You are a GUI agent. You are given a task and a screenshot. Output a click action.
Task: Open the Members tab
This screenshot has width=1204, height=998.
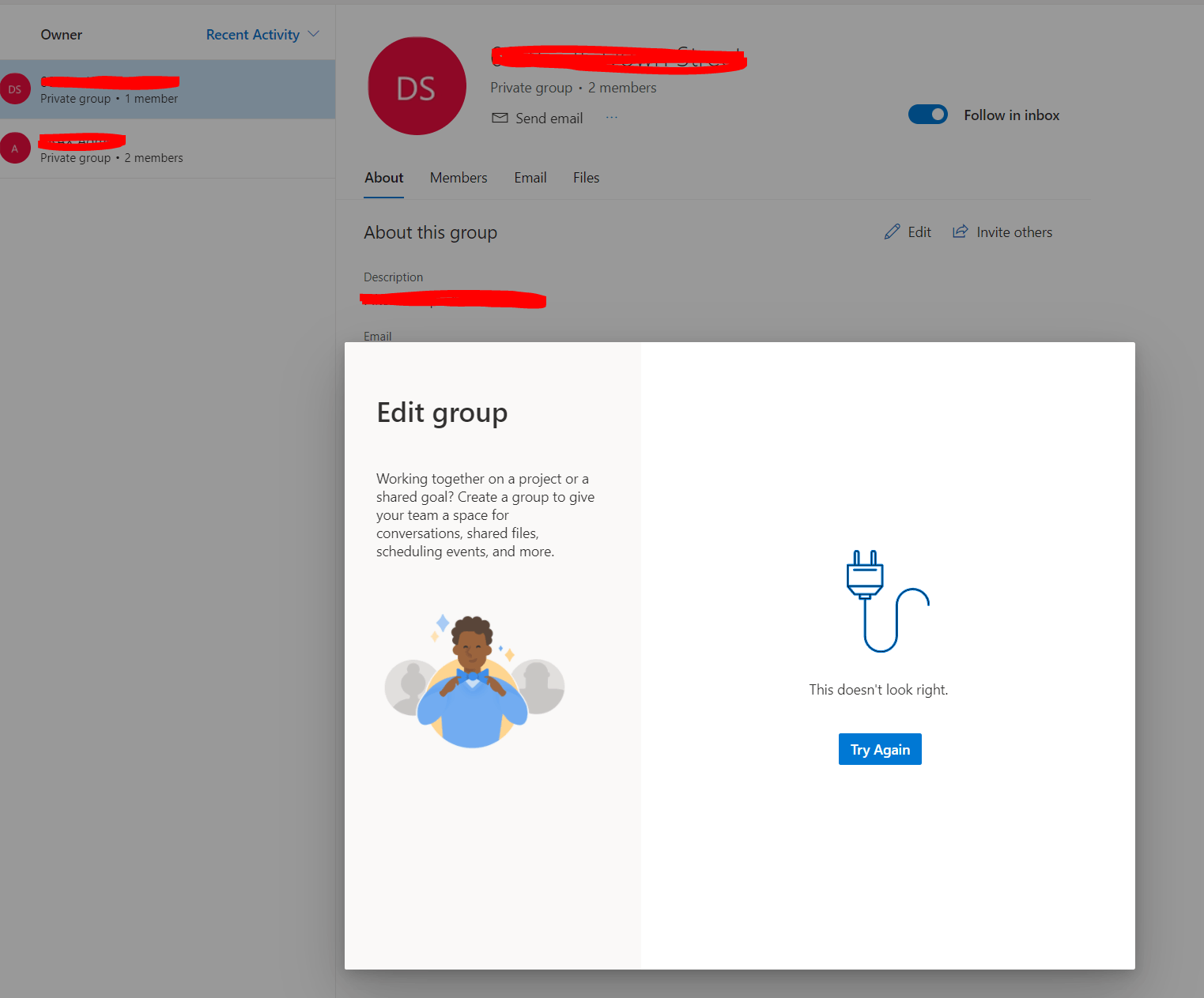459,178
